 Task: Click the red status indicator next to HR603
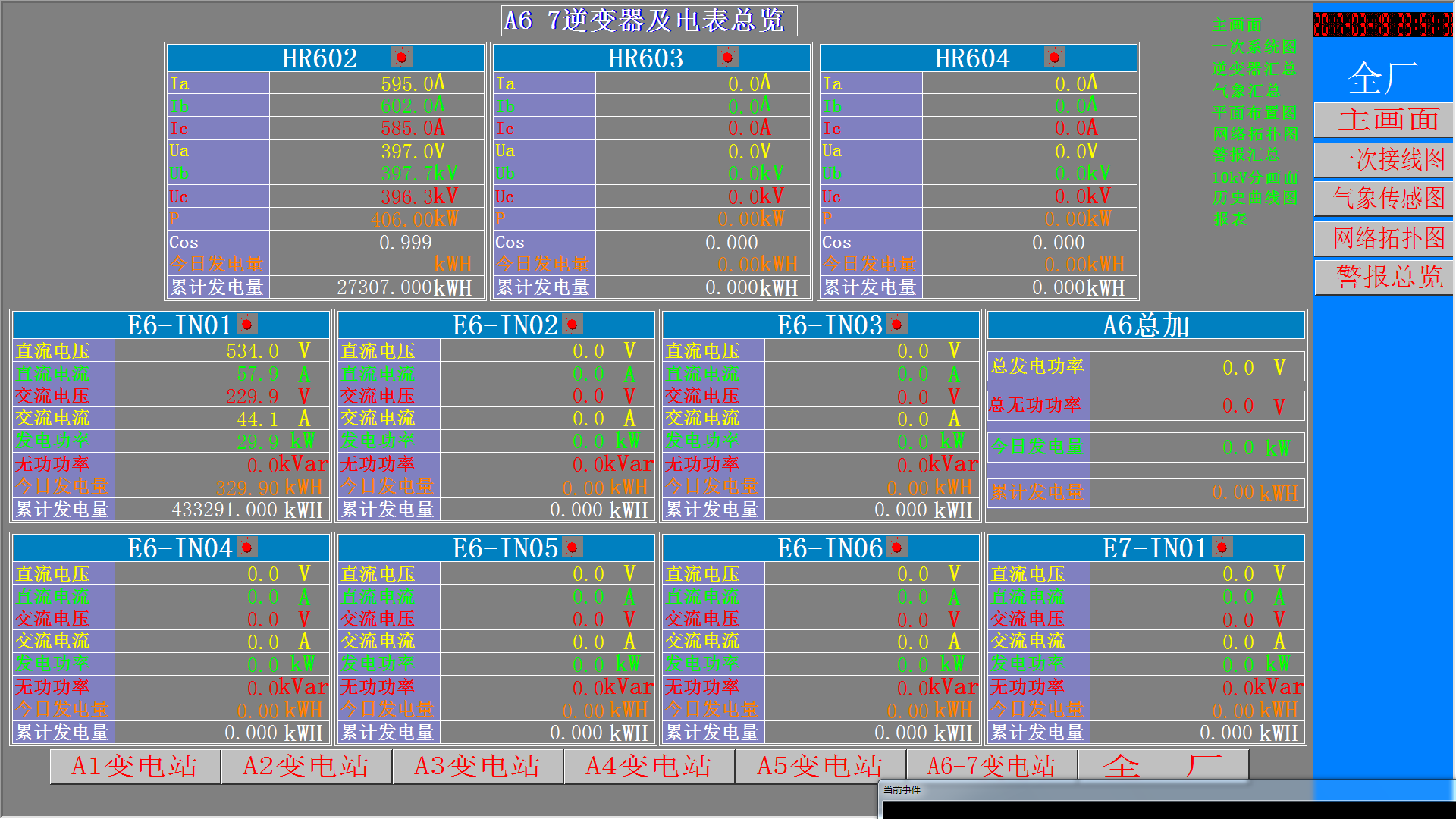click(x=727, y=58)
